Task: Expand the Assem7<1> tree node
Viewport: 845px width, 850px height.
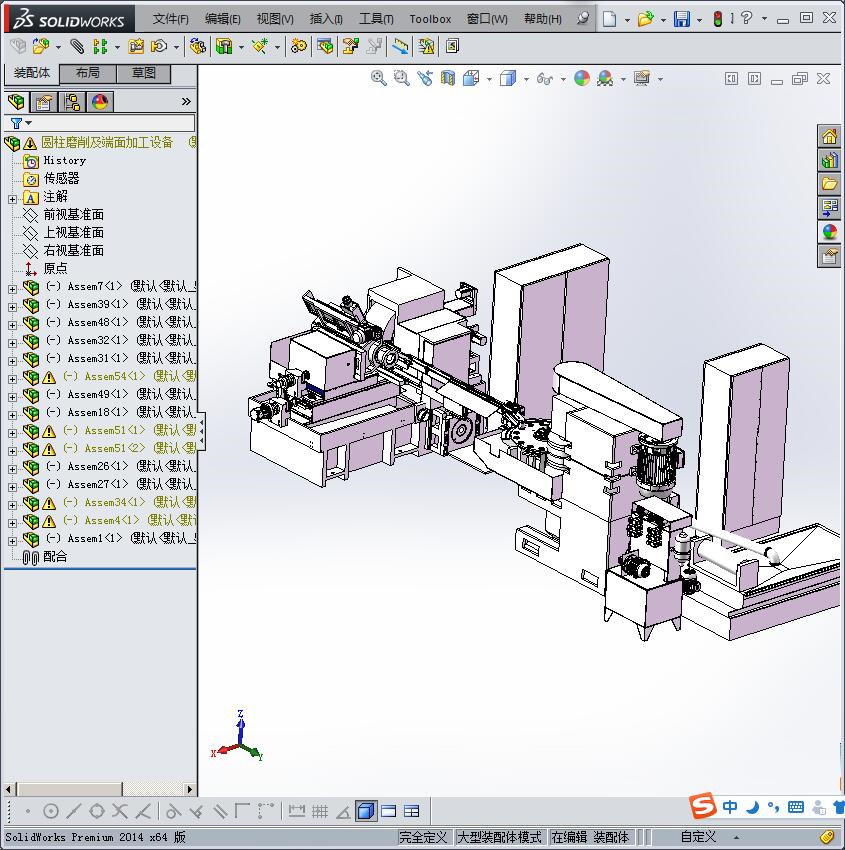Action: 12,288
